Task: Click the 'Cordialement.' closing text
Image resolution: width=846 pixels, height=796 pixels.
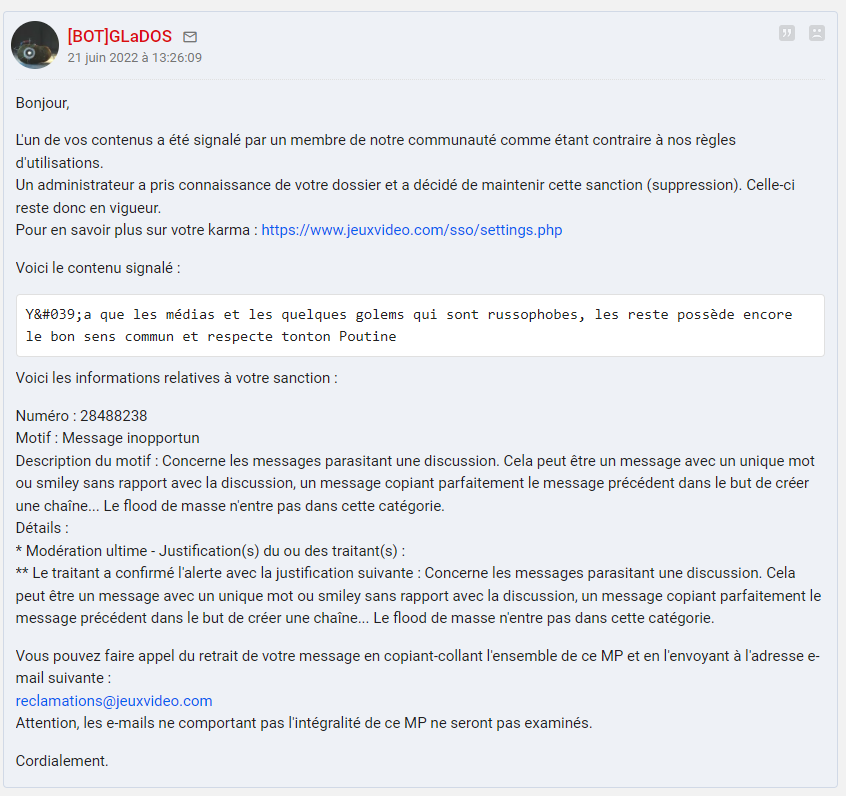Action: (x=62, y=760)
